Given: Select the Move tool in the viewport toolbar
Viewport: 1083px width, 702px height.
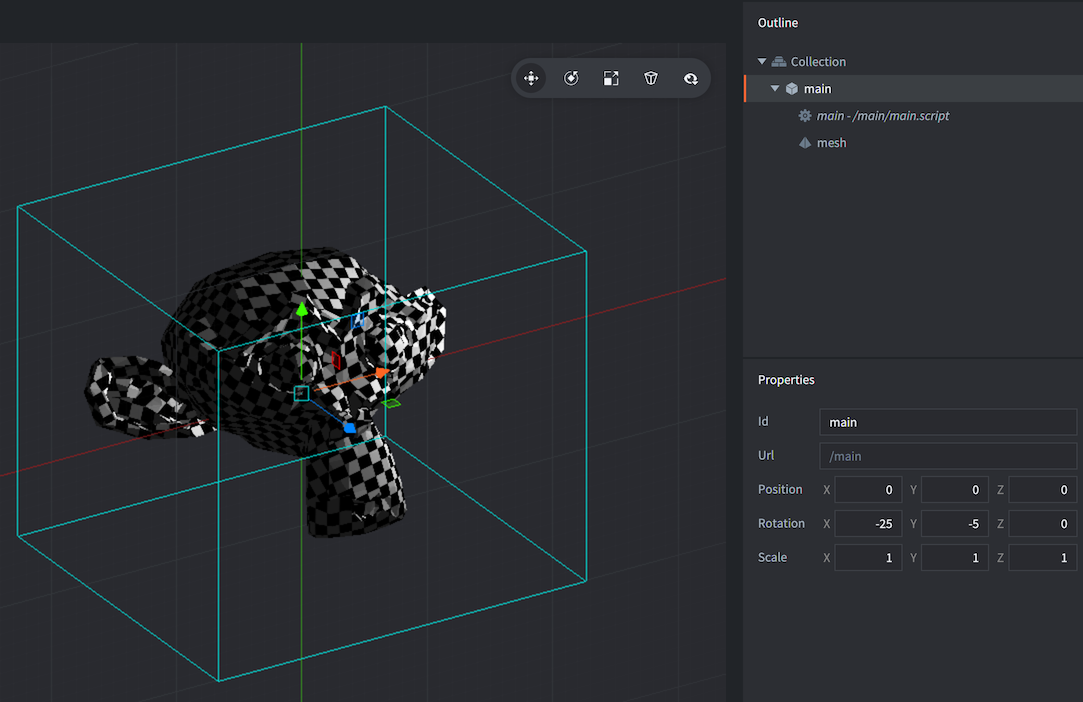Looking at the screenshot, I should (x=531, y=78).
